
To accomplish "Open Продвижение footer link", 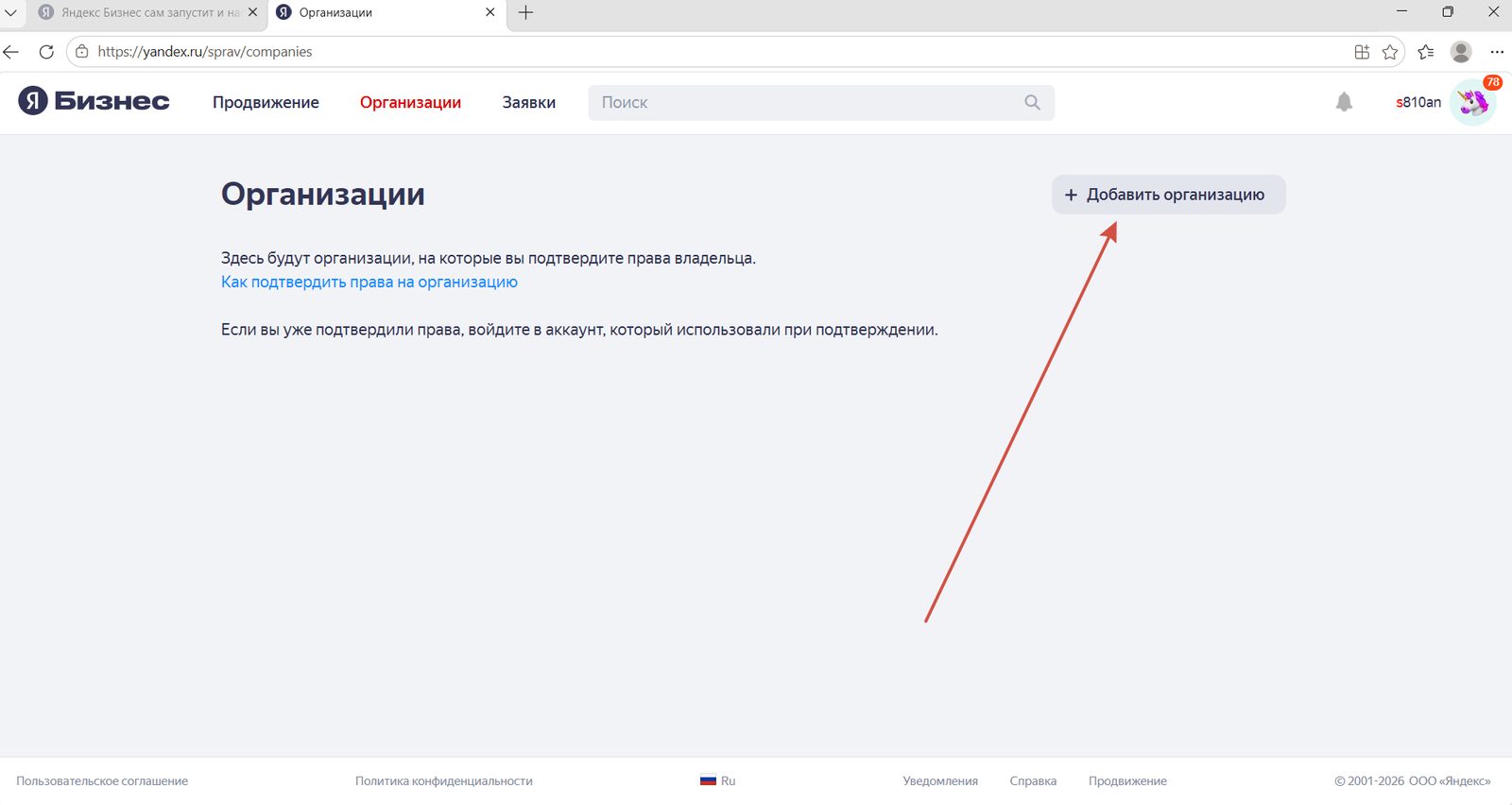I will 1127,781.
